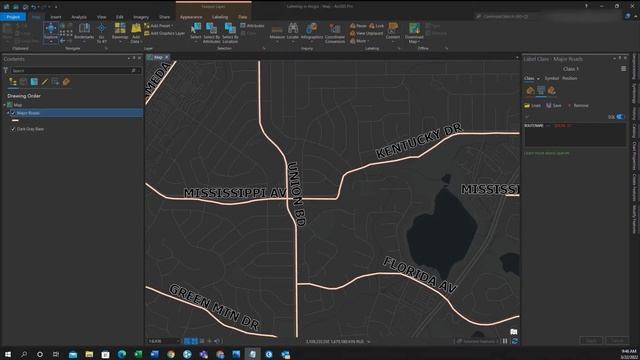
Task: Open Select By Location
Action: (230, 33)
